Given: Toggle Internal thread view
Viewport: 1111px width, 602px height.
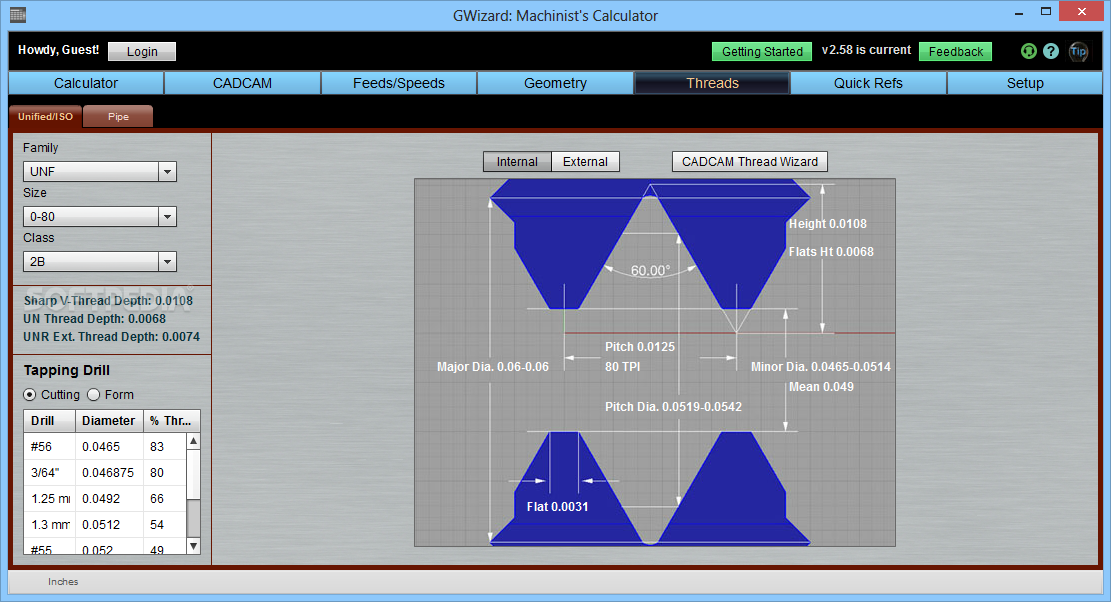Looking at the screenshot, I should (x=517, y=161).
